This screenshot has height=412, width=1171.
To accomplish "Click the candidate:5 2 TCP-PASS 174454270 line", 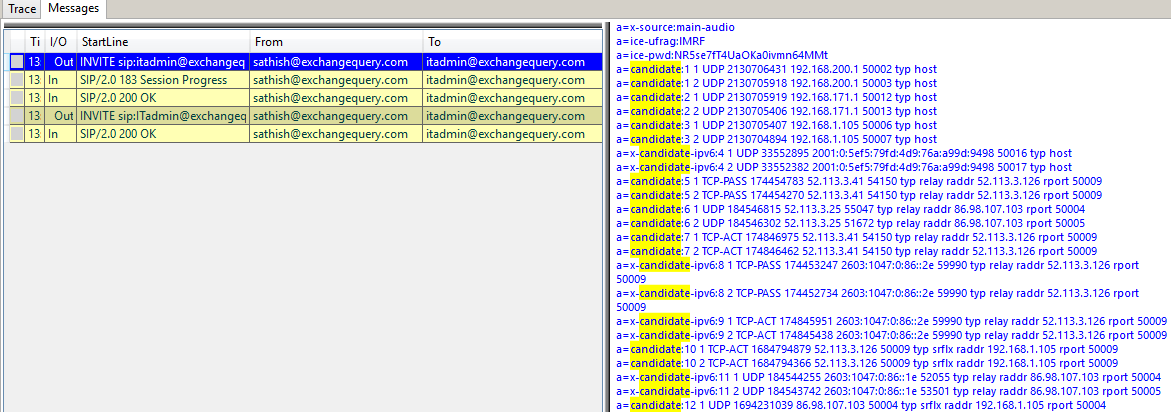I will [860, 195].
